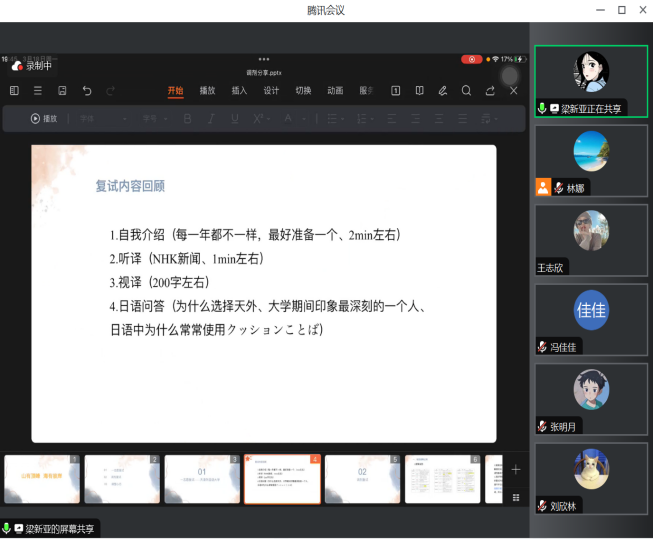Click the undo arrow icon
Image resolution: width=653 pixels, height=539 pixels.
click(x=87, y=91)
